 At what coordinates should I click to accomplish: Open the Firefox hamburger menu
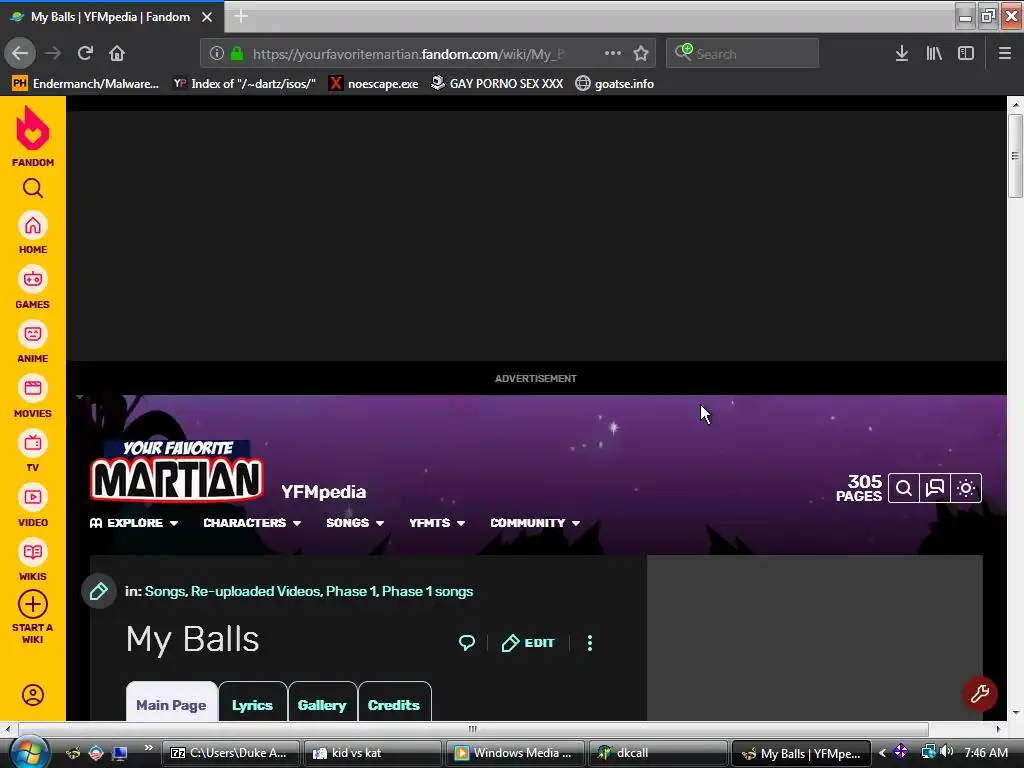point(1005,54)
